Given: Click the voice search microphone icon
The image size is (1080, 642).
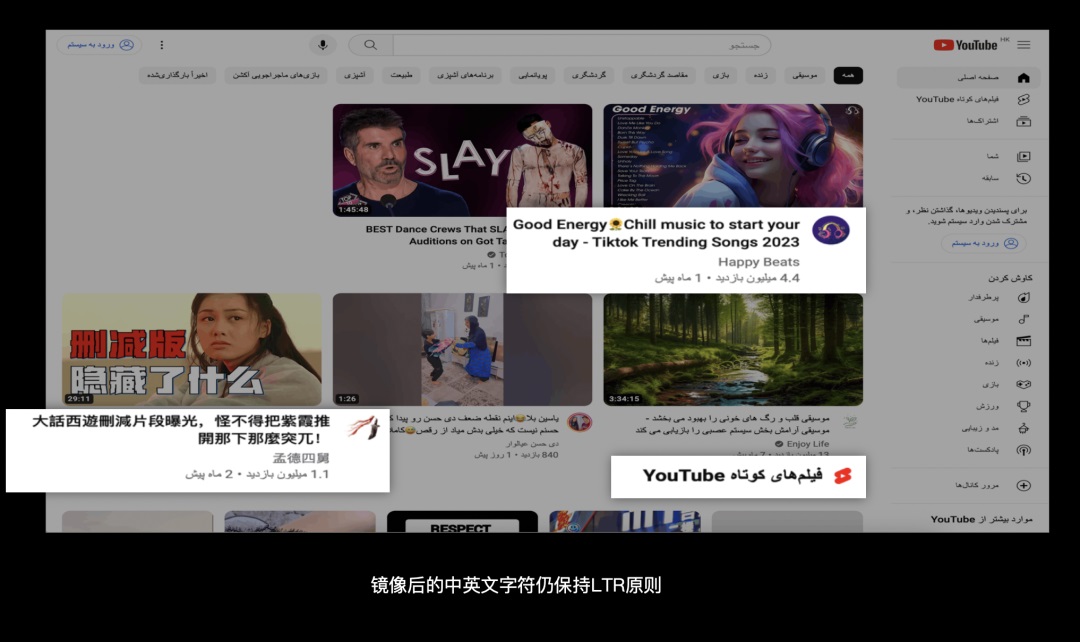Looking at the screenshot, I should pyautogui.click(x=321, y=44).
